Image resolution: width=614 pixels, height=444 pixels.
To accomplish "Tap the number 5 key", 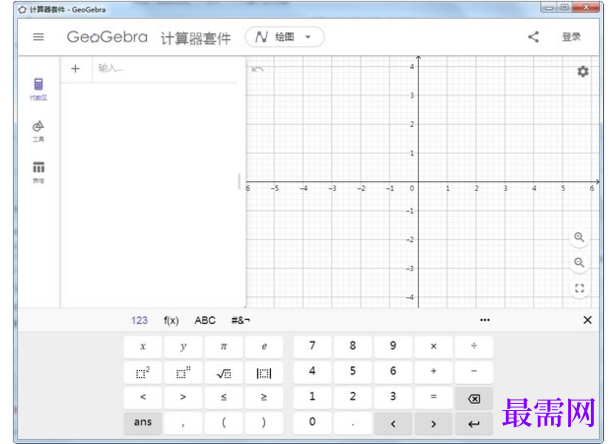I will (353, 372).
